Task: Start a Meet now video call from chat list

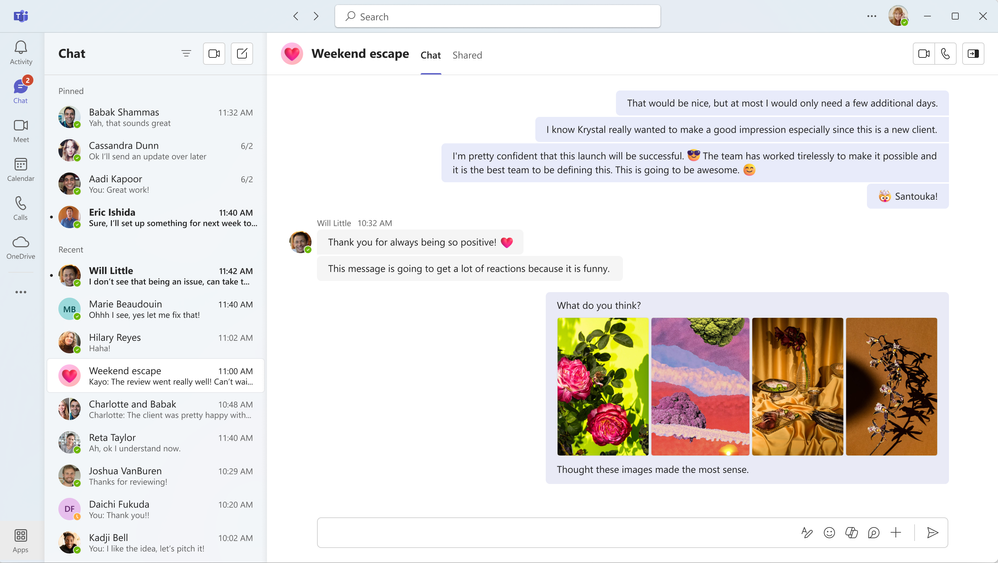Action: (x=214, y=53)
